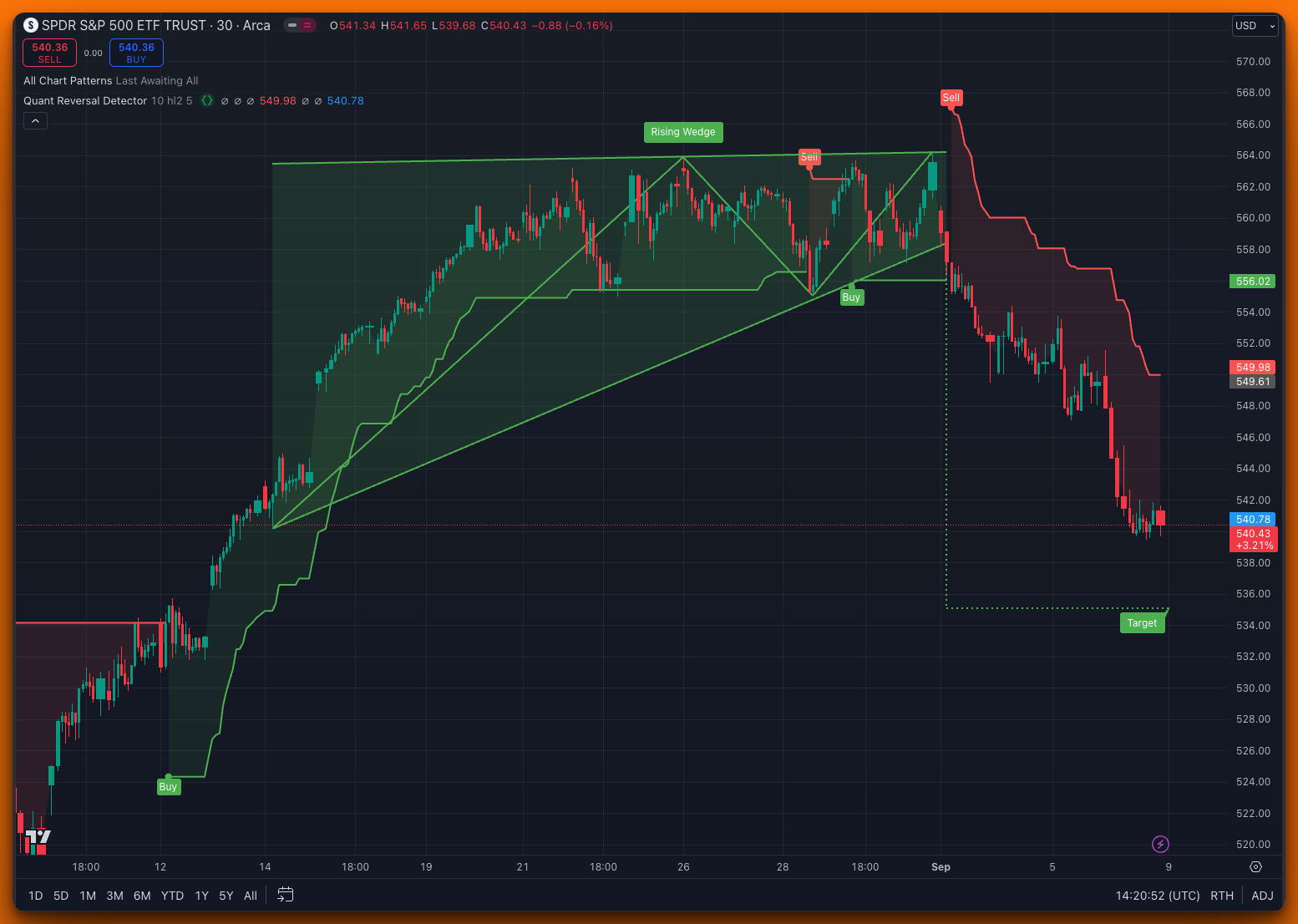Open chart scale settings gear icon
Image resolution: width=1298 pixels, height=924 pixels.
1255,867
